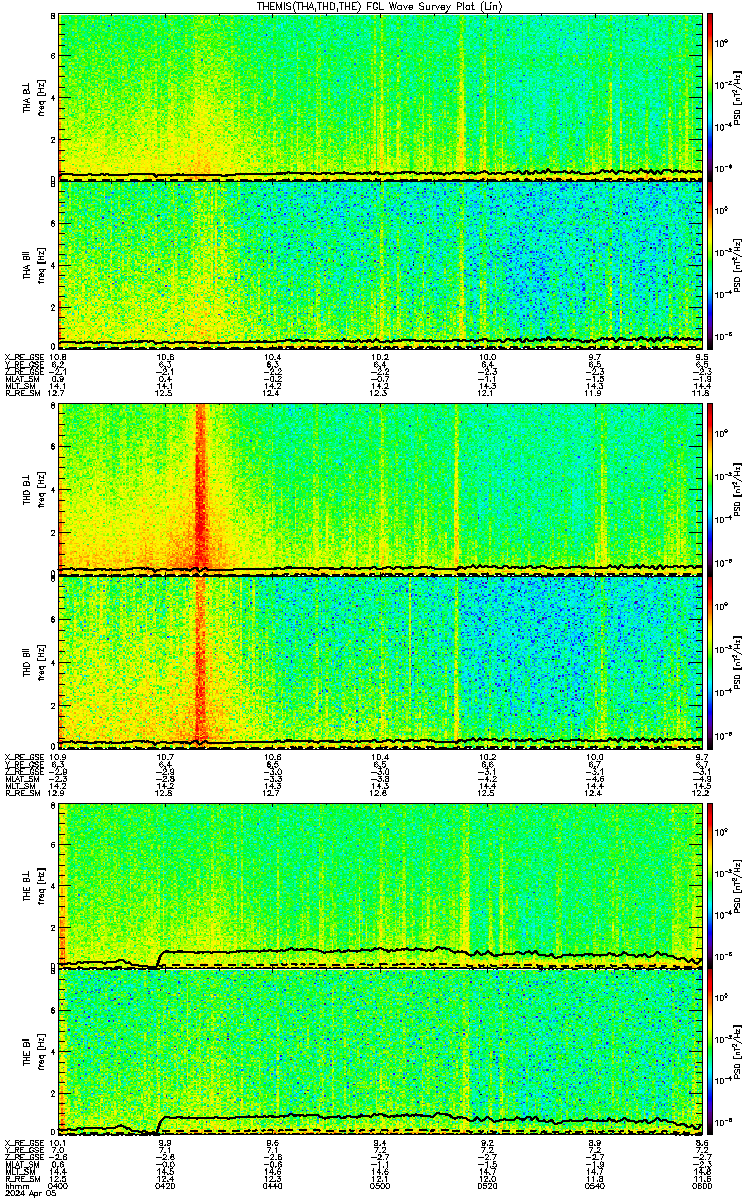Click the THE B-perpendicular spectrogram panel
This screenshot has height=1200, width=750.
click(381, 885)
